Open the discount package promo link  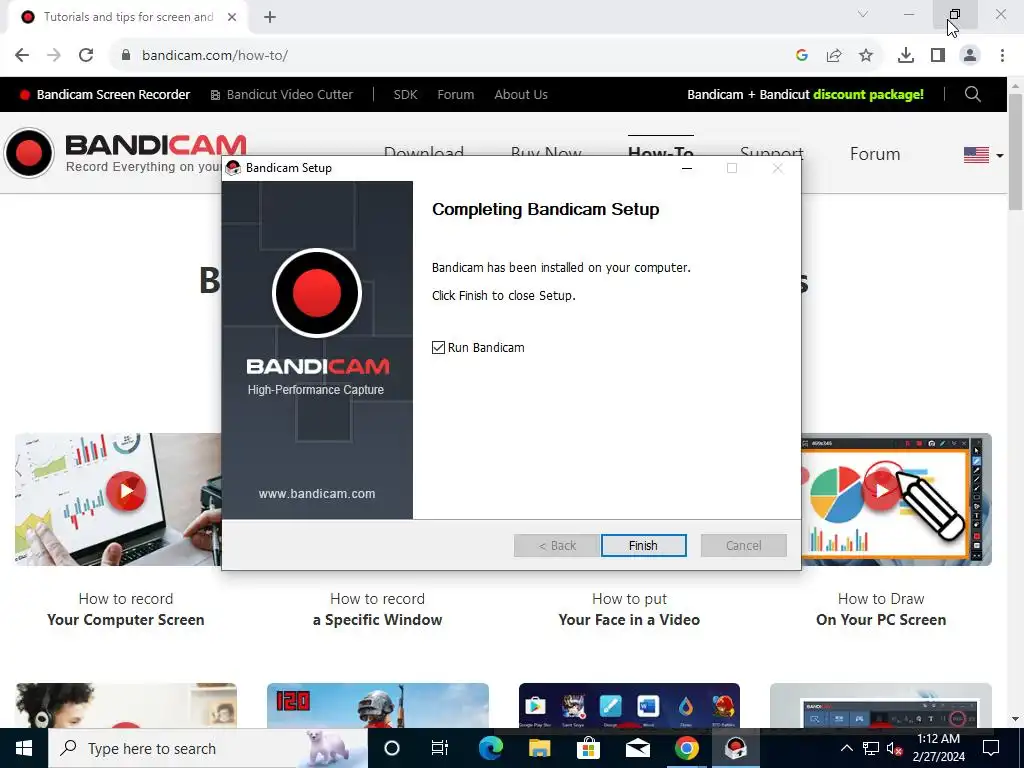point(805,95)
